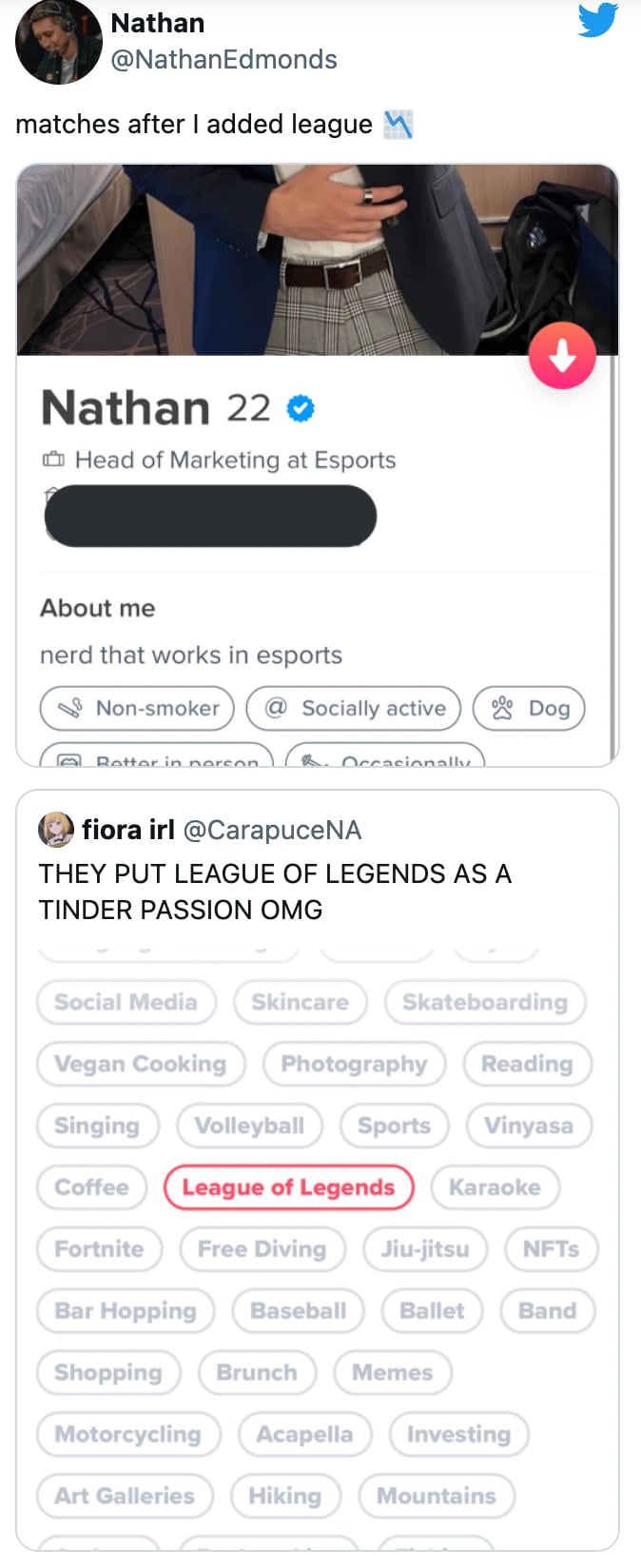Image resolution: width=641 pixels, height=1568 pixels.
Task: Toggle the Fortnite passion chip
Action: point(99,1249)
